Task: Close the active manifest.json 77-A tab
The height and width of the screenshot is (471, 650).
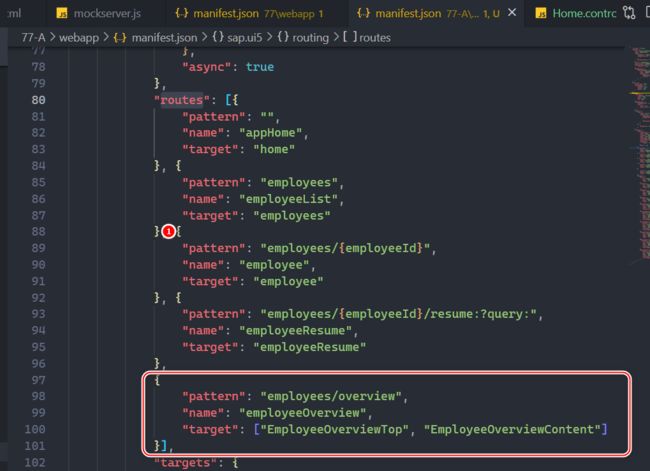Action: (513, 14)
